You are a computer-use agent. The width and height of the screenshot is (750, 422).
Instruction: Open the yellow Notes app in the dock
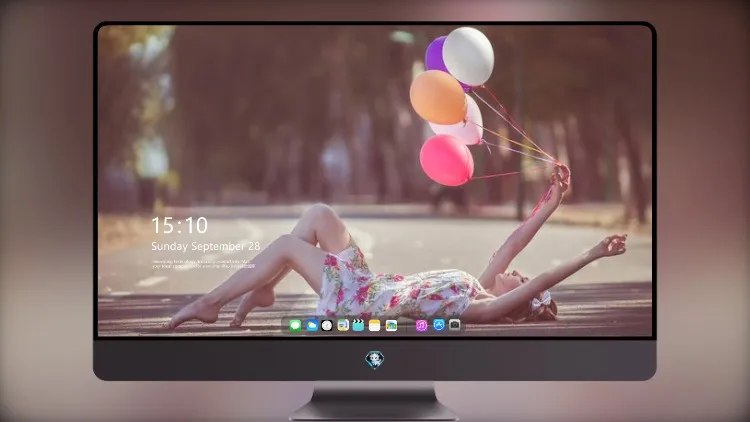(x=375, y=326)
